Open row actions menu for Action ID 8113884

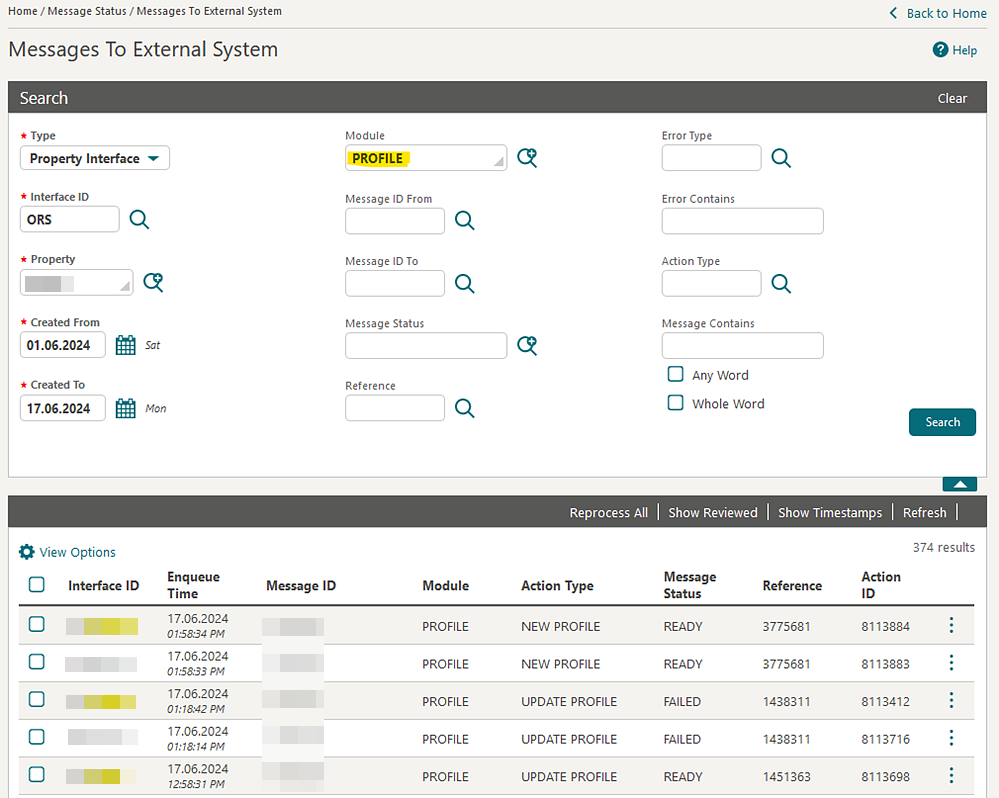[x=951, y=624]
